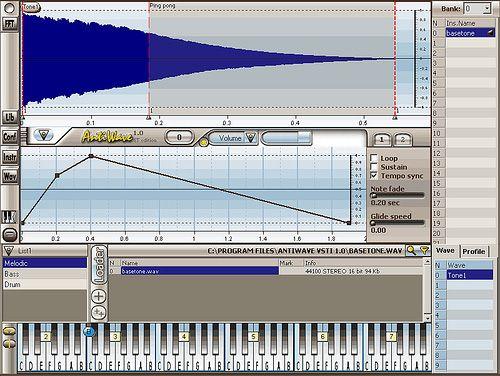The width and height of the screenshot is (500, 376).
Task: Click the file path C:\PROGRAM FILES\ANTIWAVE text
Action: tap(305, 251)
